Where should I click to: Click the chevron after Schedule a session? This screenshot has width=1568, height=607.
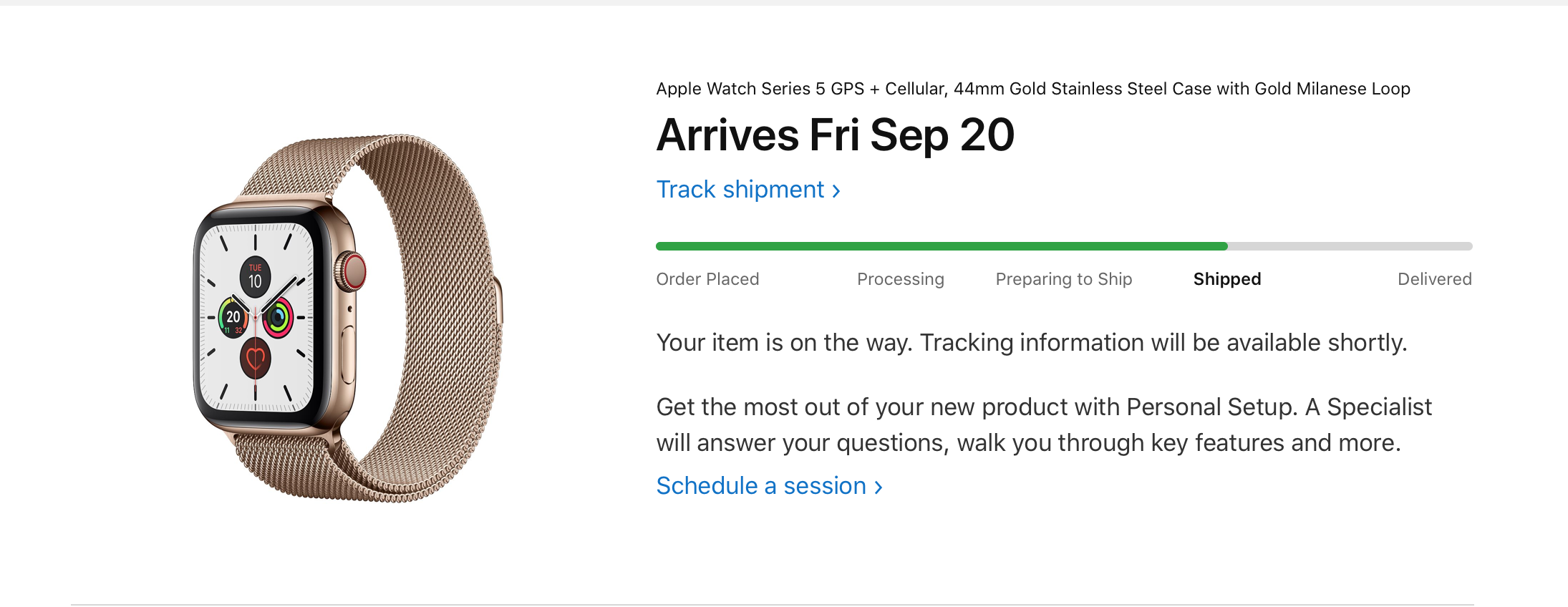pyautogui.click(x=879, y=487)
